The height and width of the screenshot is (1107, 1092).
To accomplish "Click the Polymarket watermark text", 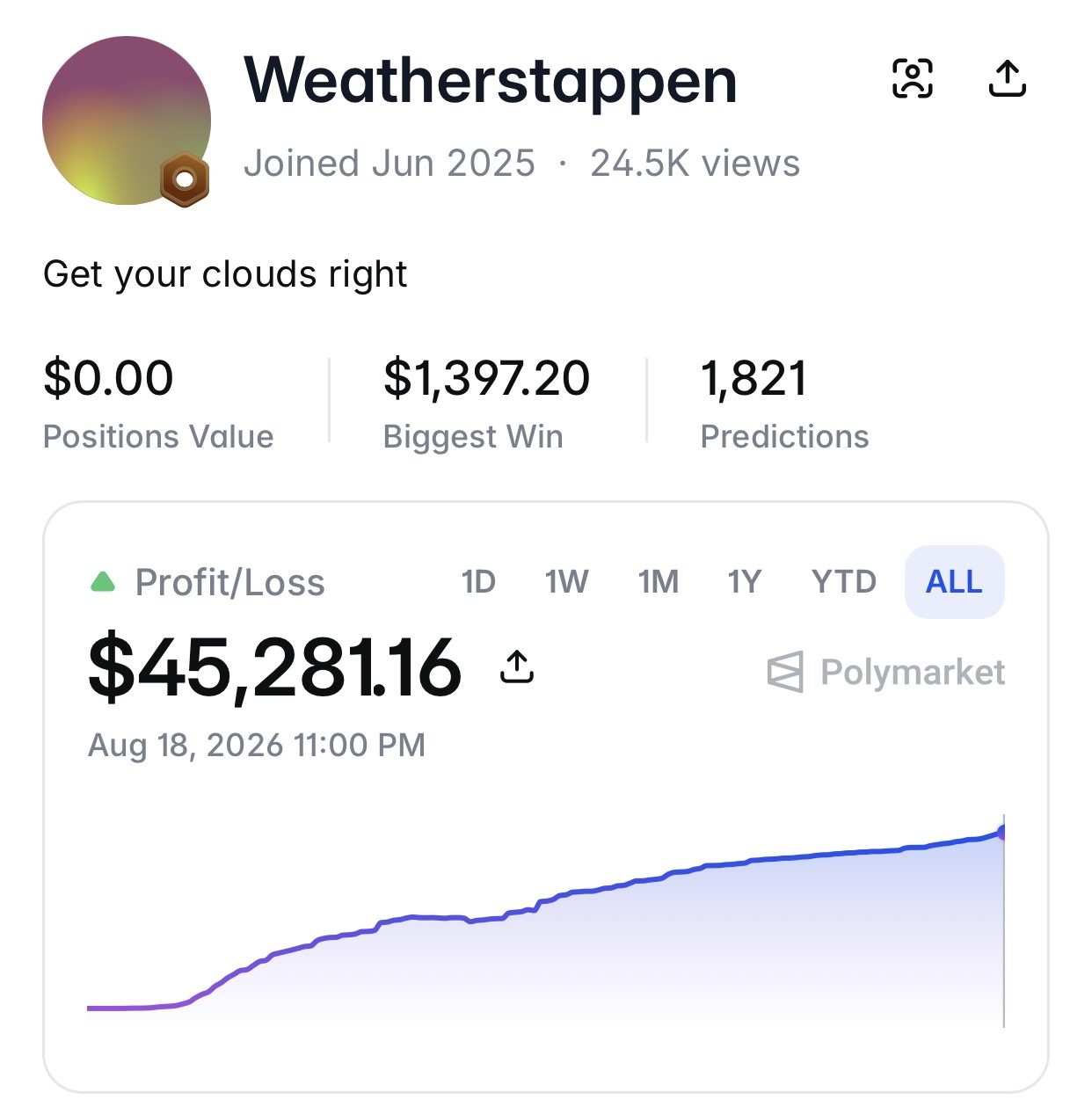I will (x=913, y=673).
